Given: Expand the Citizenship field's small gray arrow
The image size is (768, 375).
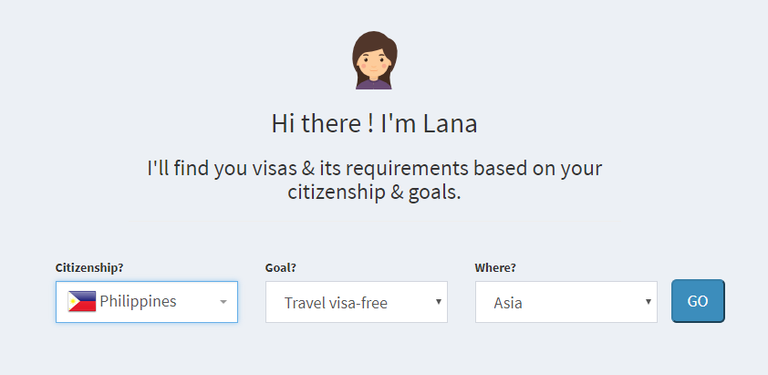Looking at the screenshot, I should [x=223, y=302].
